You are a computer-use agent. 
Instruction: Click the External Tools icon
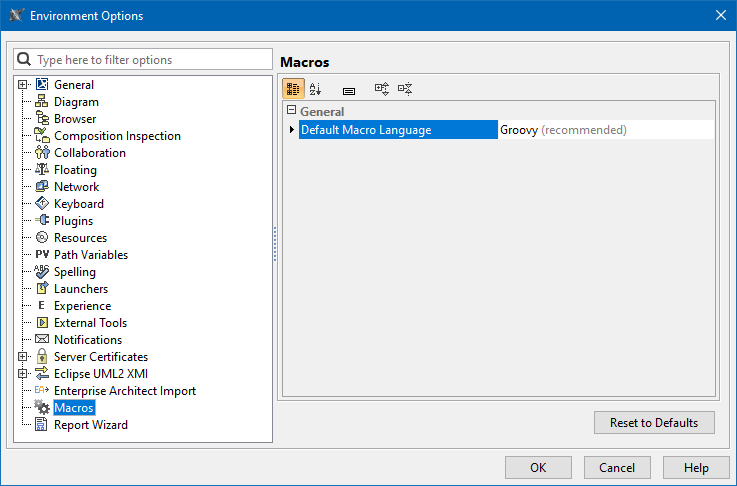point(42,322)
